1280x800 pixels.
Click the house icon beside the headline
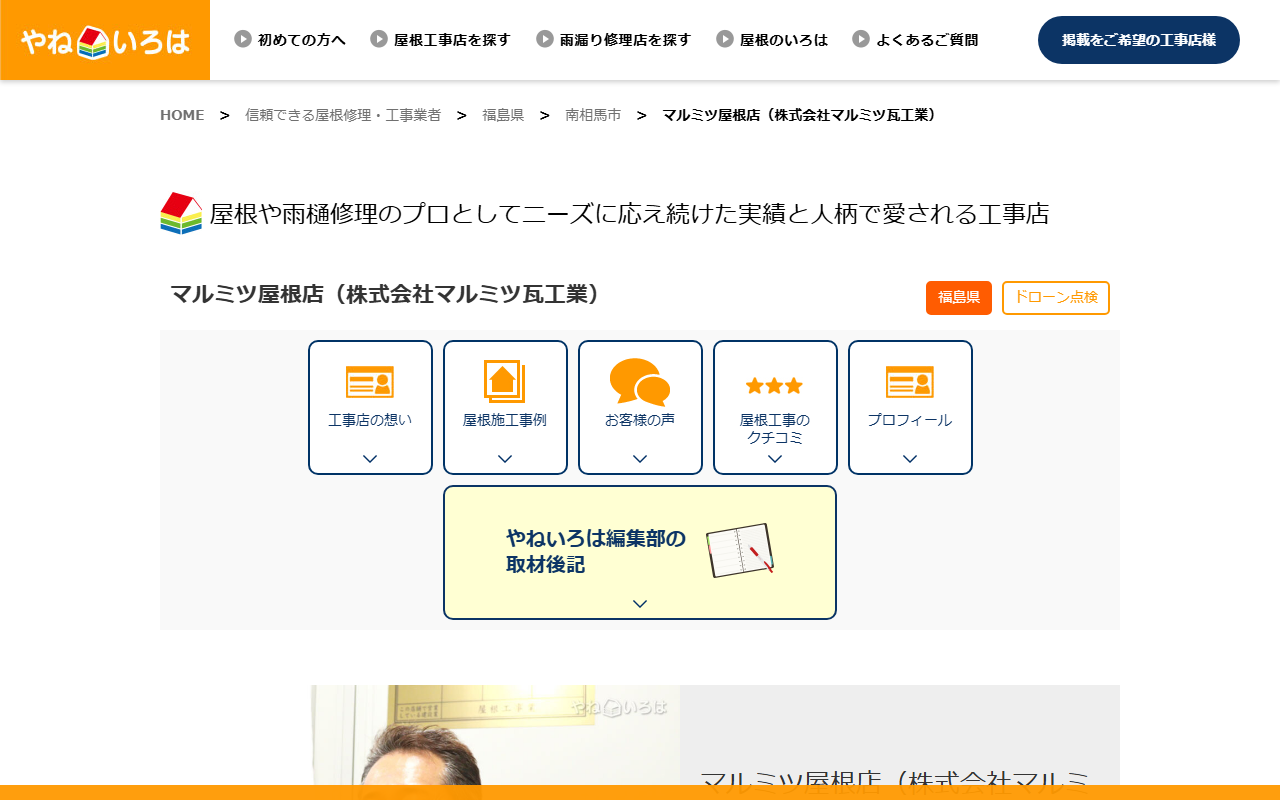pyautogui.click(x=181, y=213)
